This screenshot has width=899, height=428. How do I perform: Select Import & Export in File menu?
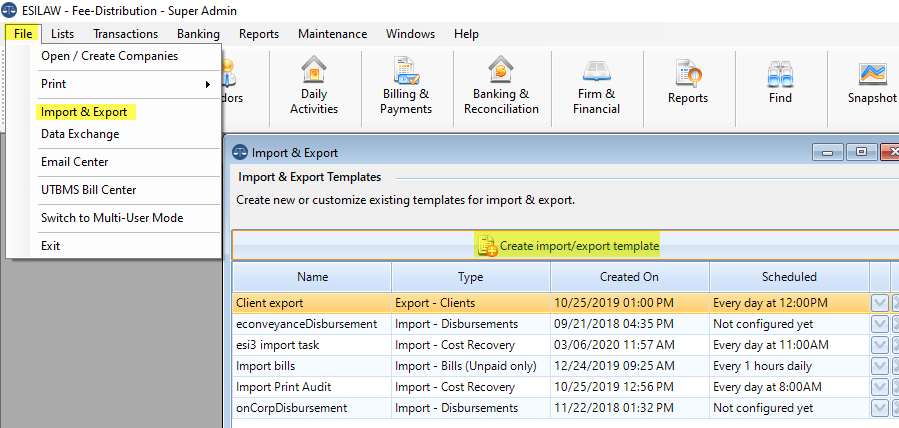(x=84, y=112)
